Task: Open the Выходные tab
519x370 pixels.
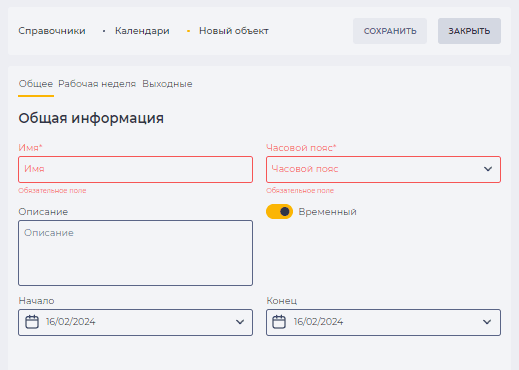Action: [x=167, y=84]
